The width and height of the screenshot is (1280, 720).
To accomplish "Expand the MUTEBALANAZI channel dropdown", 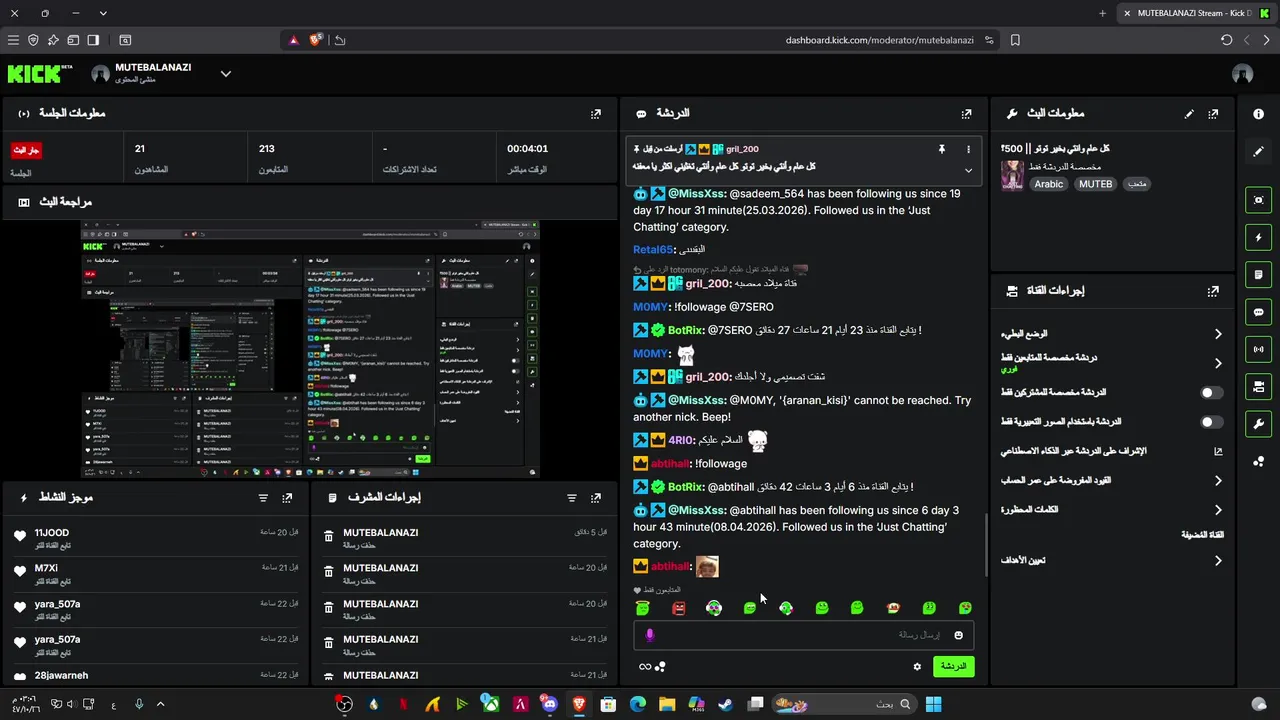I will point(226,73).
